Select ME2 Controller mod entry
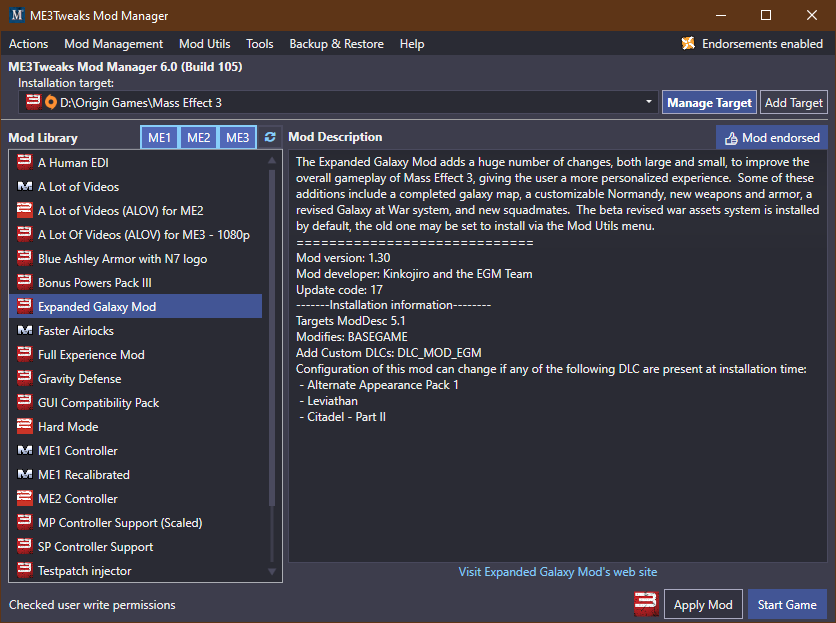 [x=136, y=498]
